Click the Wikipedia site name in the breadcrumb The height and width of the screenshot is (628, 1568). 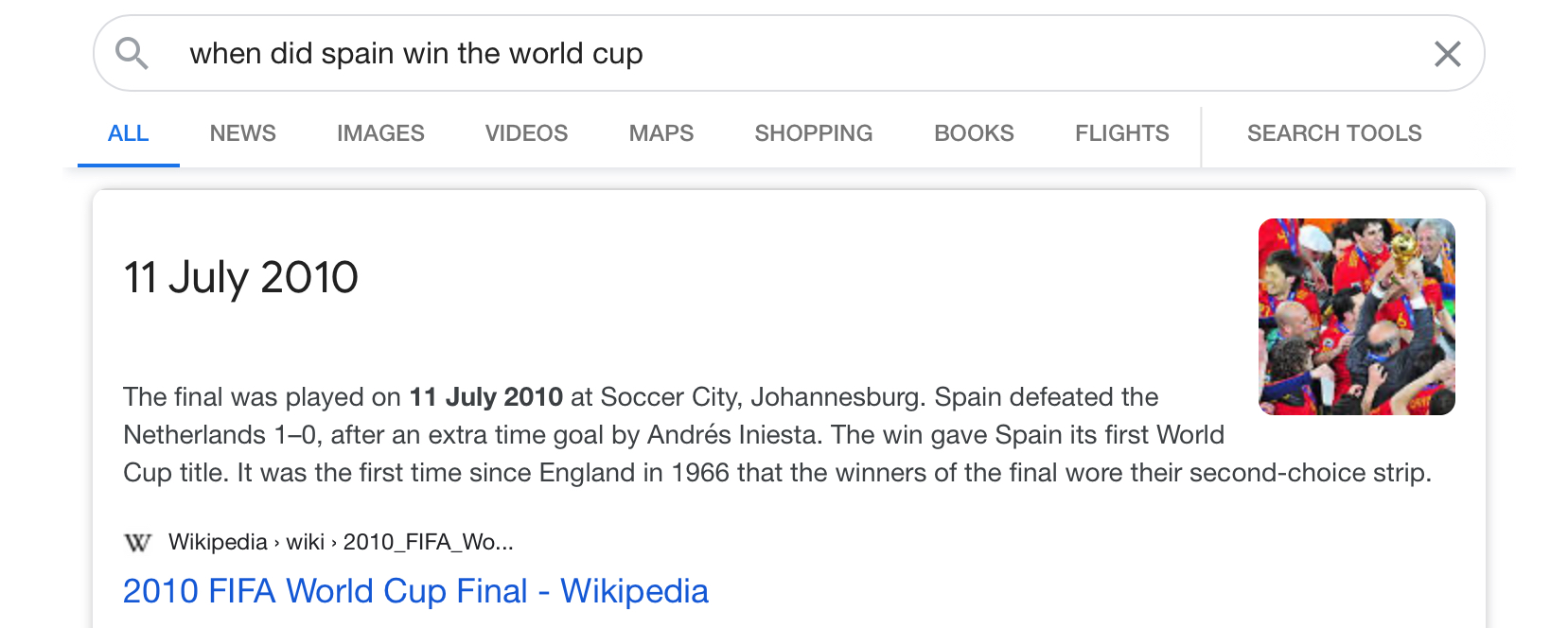click(x=218, y=542)
